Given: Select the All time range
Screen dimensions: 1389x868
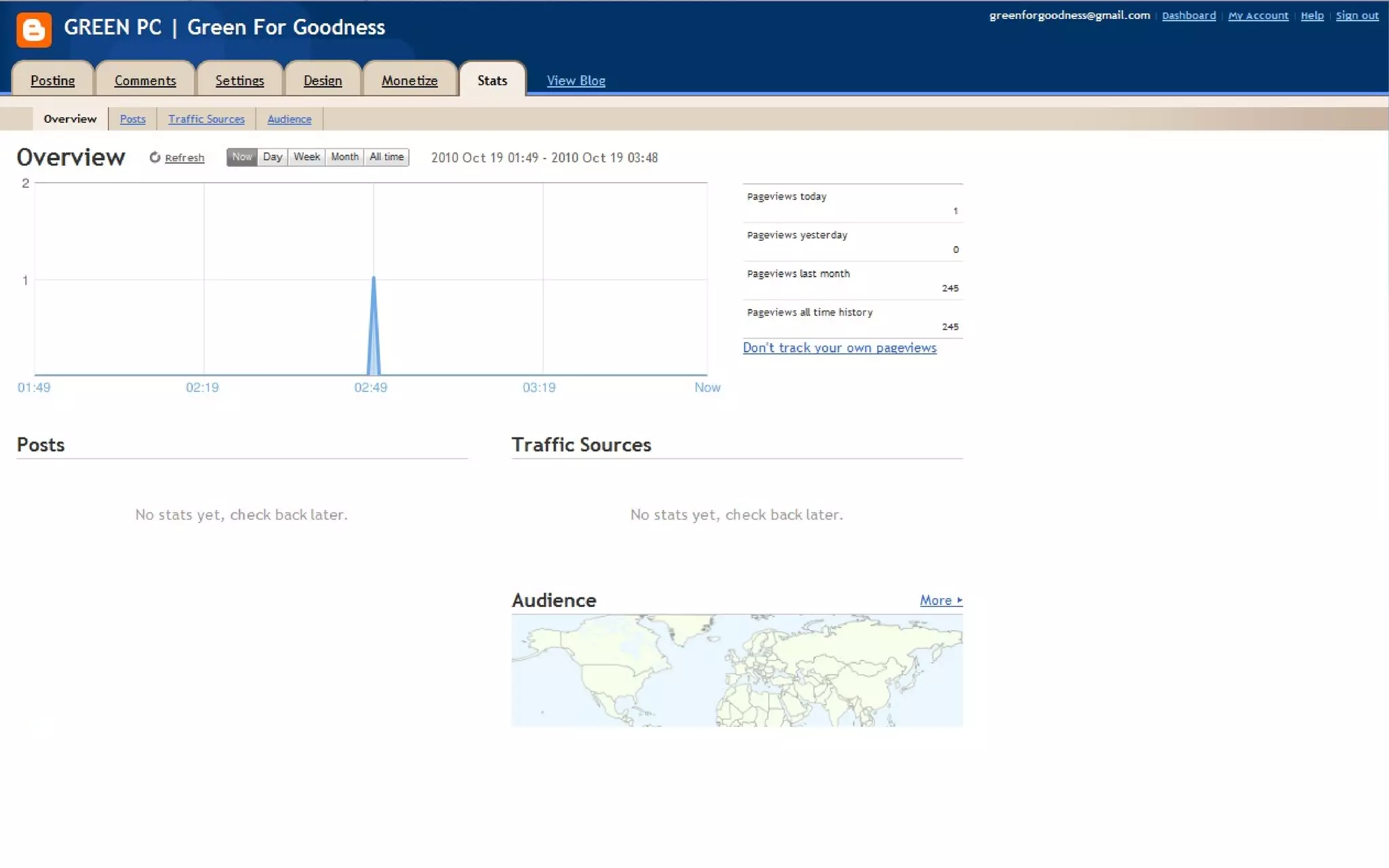Looking at the screenshot, I should [x=387, y=157].
